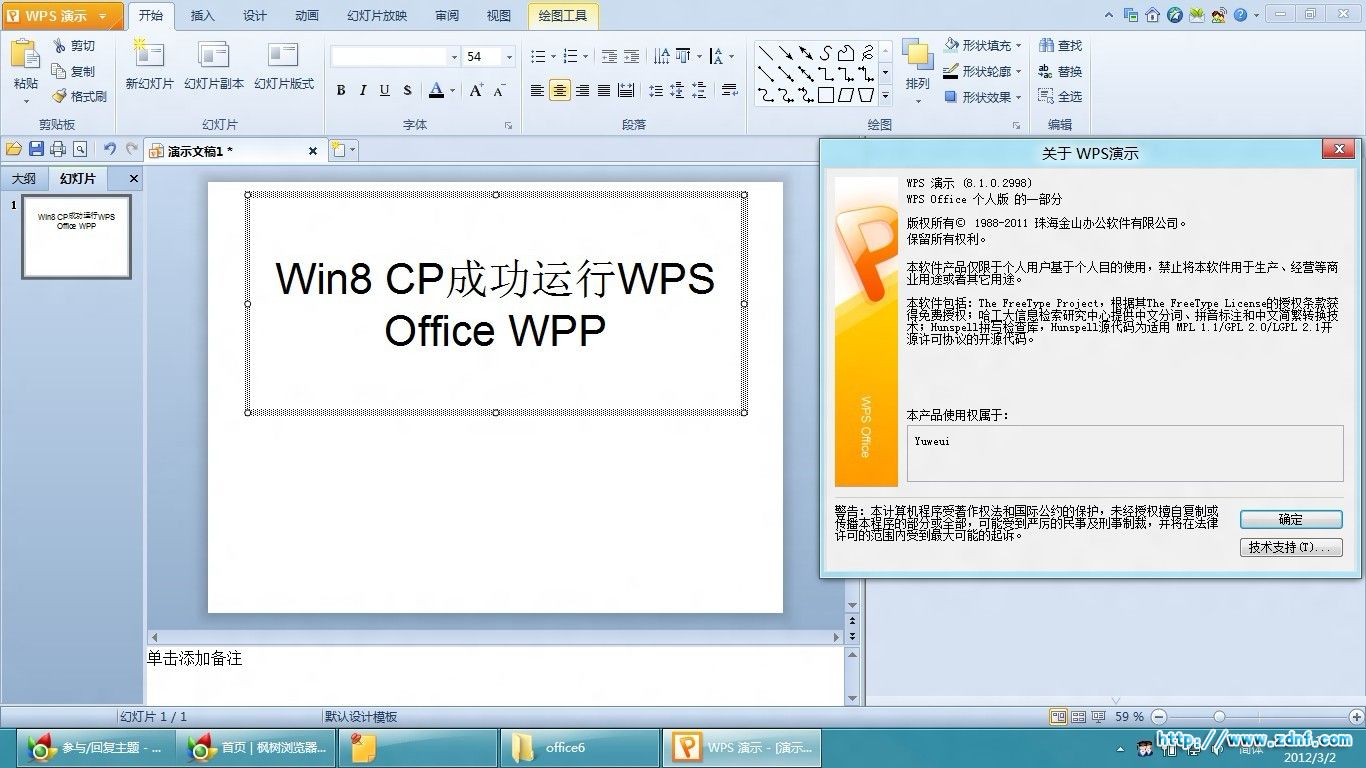The height and width of the screenshot is (768, 1366).
Task: Click the zoom slider handle
Action: [1219, 717]
